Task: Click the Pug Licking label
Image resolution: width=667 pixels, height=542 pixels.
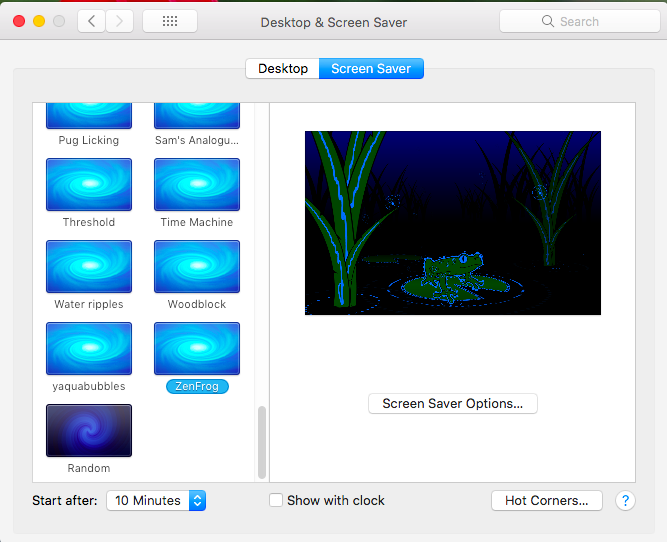Action: (89, 140)
